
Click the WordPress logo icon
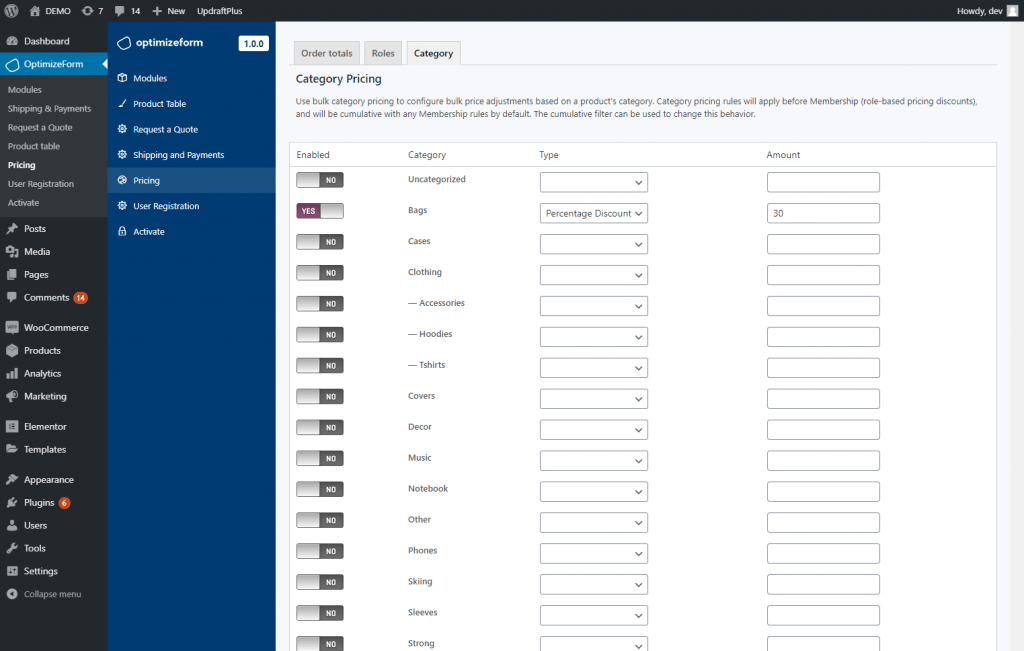(x=11, y=10)
